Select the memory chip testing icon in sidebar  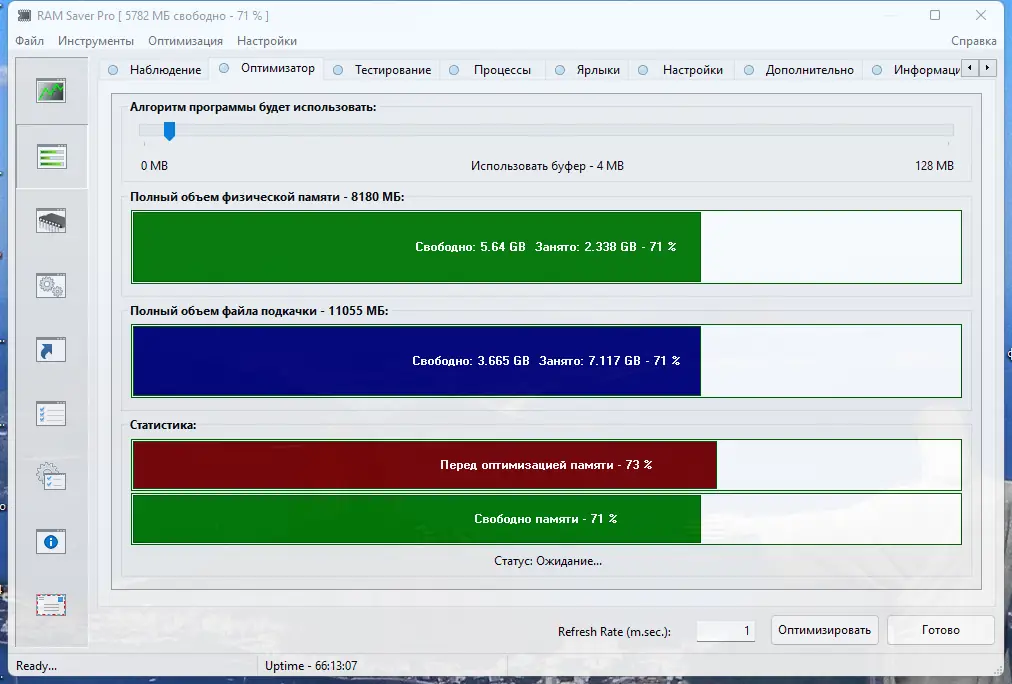pos(52,220)
